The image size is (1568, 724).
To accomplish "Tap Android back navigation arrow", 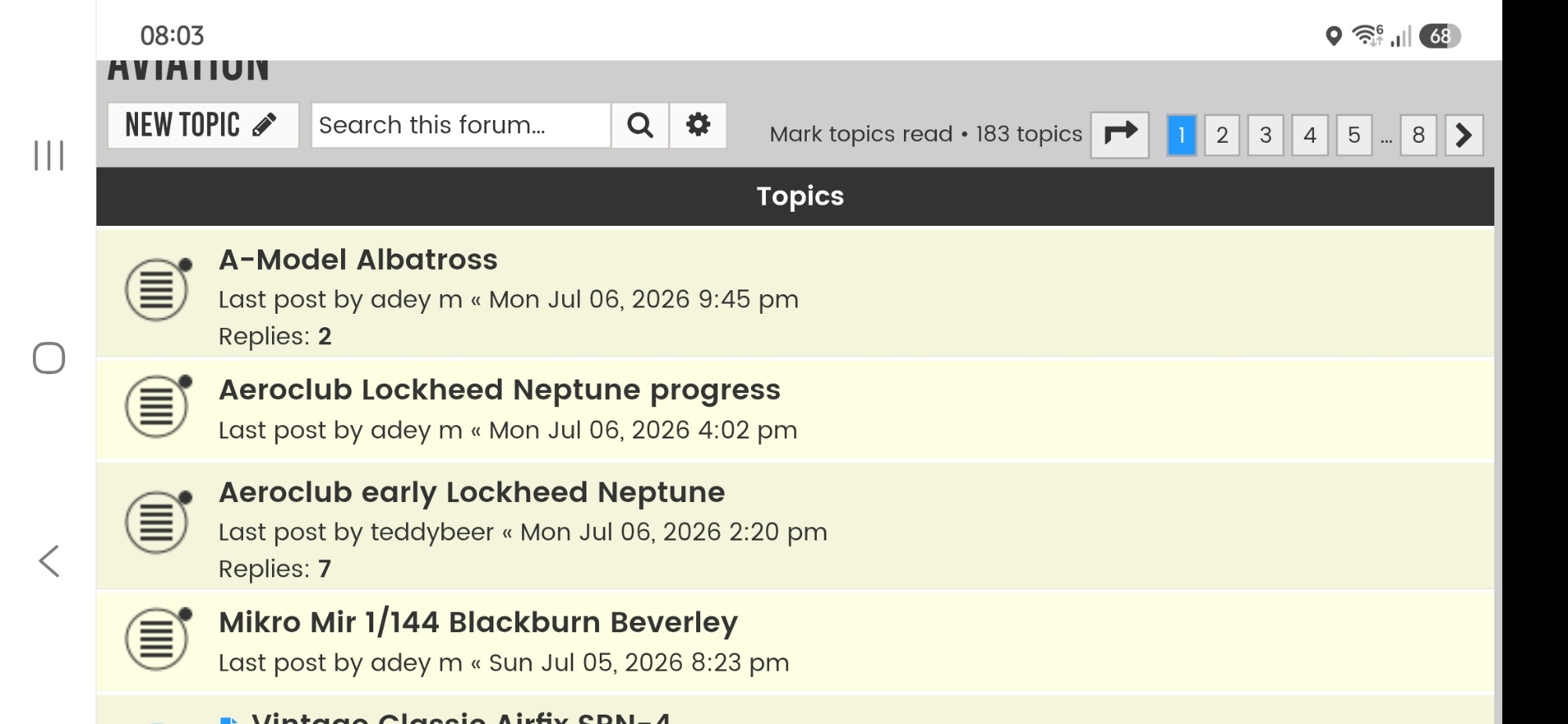I will pos(49,561).
